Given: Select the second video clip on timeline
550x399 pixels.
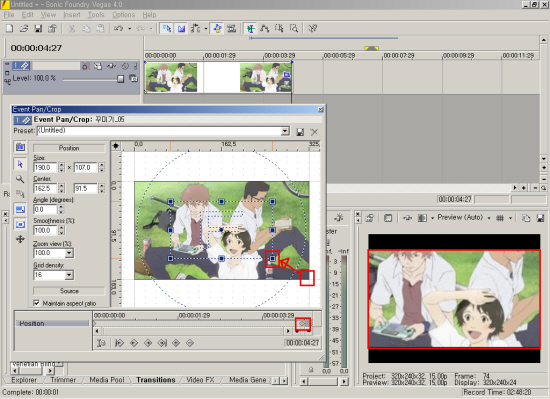Looking at the screenshot, I should click(266, 77).
